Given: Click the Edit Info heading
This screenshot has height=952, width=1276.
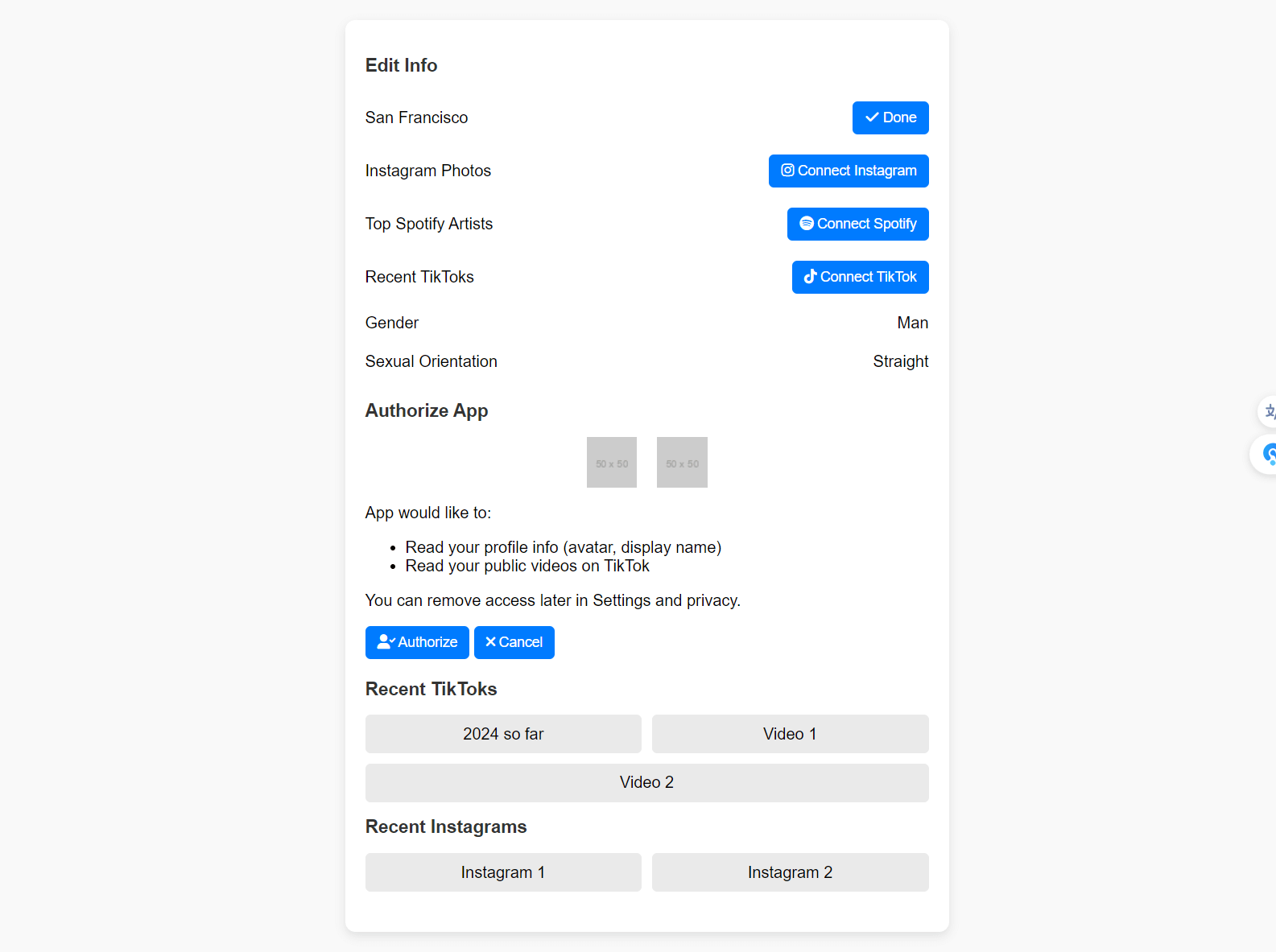Looking at the screenshot, I should [x=402, y=65].
